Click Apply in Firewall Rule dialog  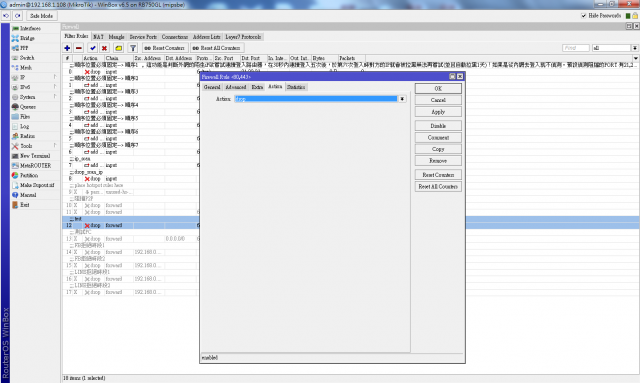click(x=438, y=112)
